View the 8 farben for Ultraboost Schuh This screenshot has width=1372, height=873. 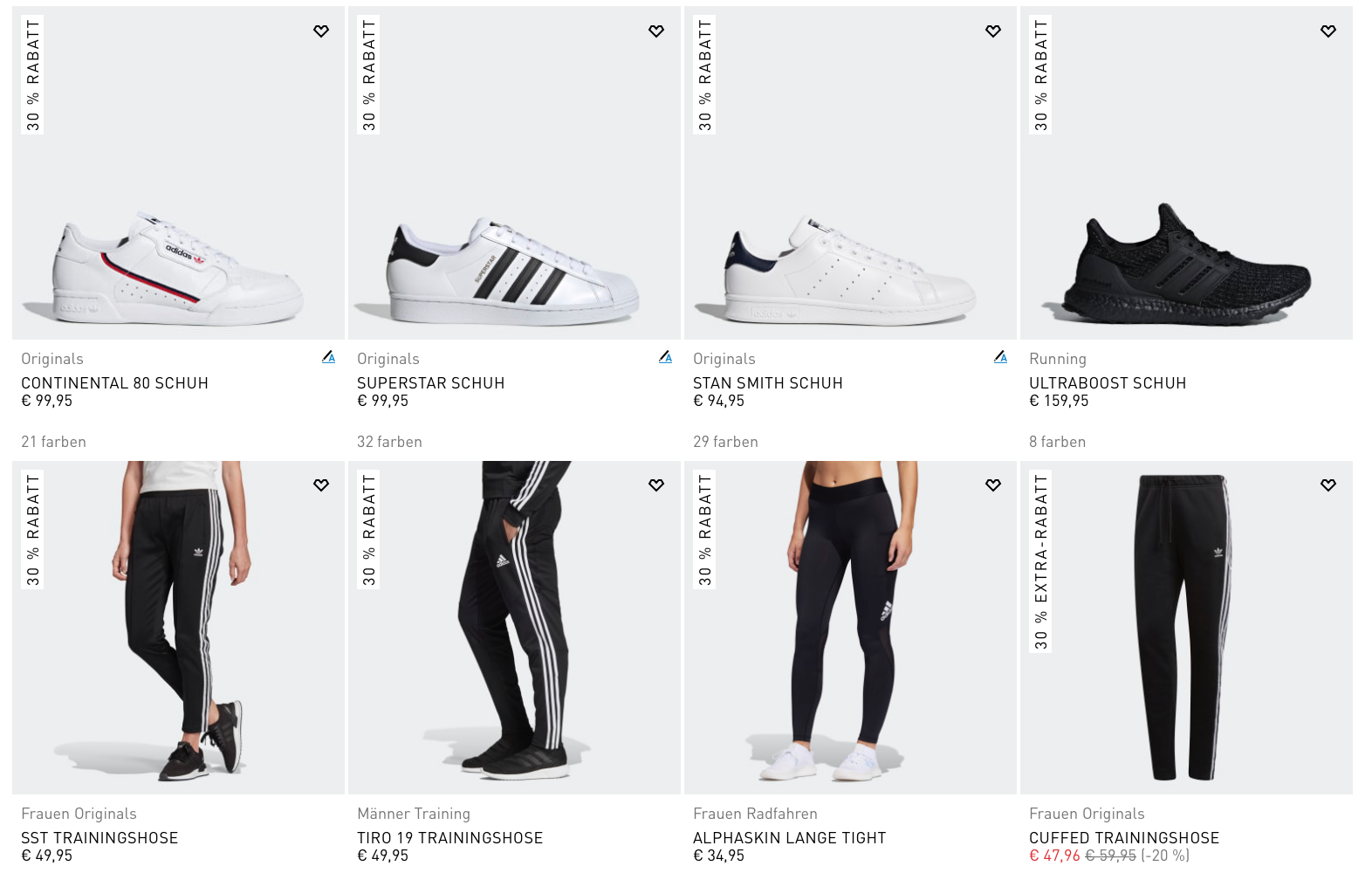1058,442
